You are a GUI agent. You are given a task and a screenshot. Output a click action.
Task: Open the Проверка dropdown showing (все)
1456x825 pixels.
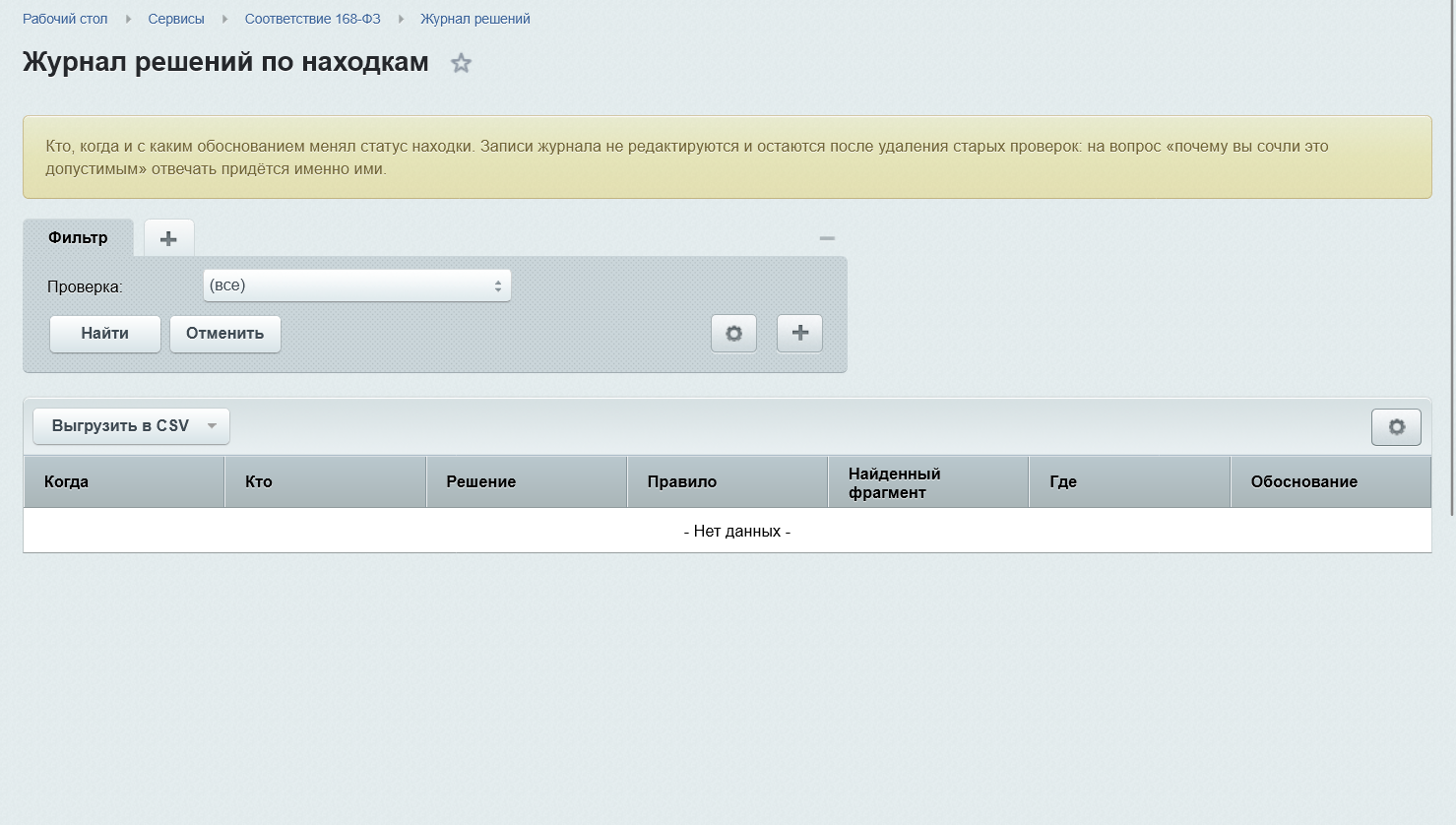357,286
